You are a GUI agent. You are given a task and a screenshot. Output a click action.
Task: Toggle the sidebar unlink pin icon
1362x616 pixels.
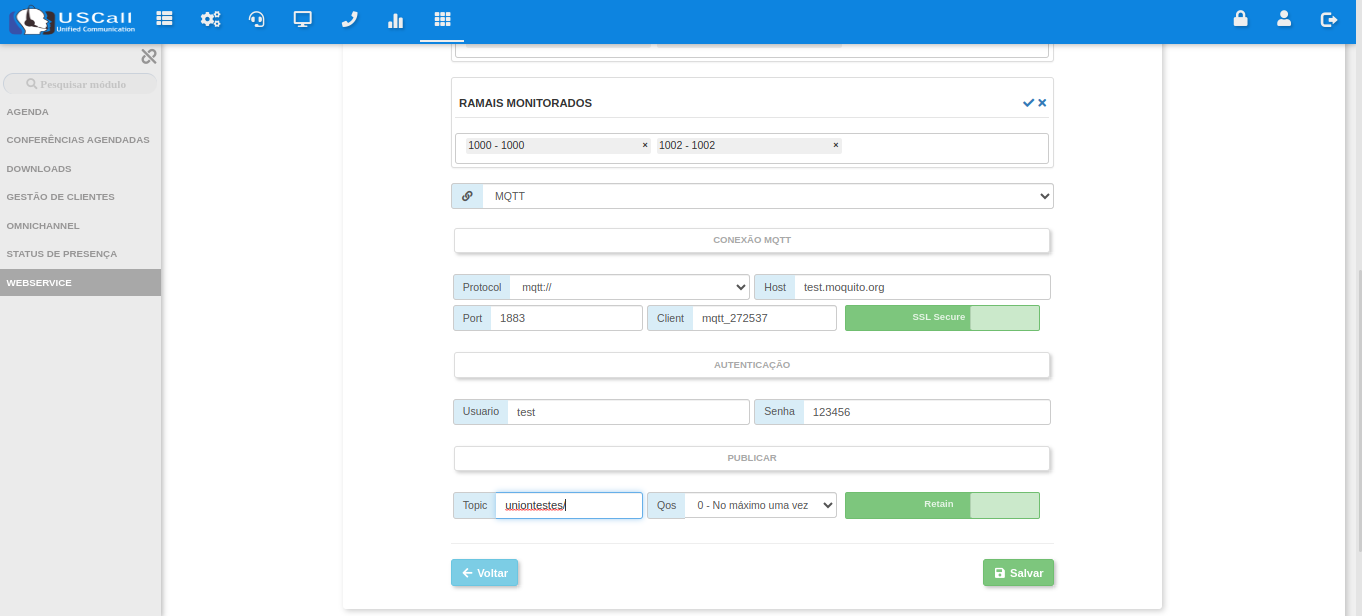click(149, 57)
